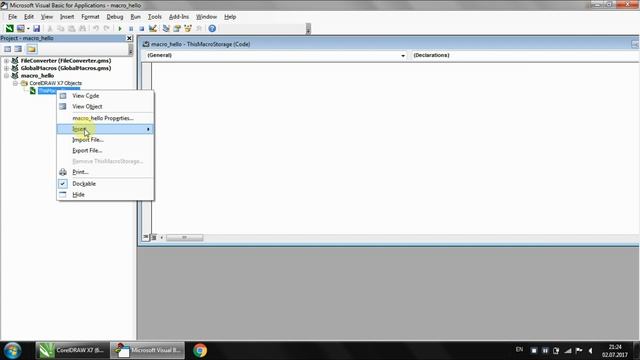Image resolution: width=640 pixels, height=360 pixels.
Task: Toggle the Dockable checkmark option
Action: click(x=105, y=184)
